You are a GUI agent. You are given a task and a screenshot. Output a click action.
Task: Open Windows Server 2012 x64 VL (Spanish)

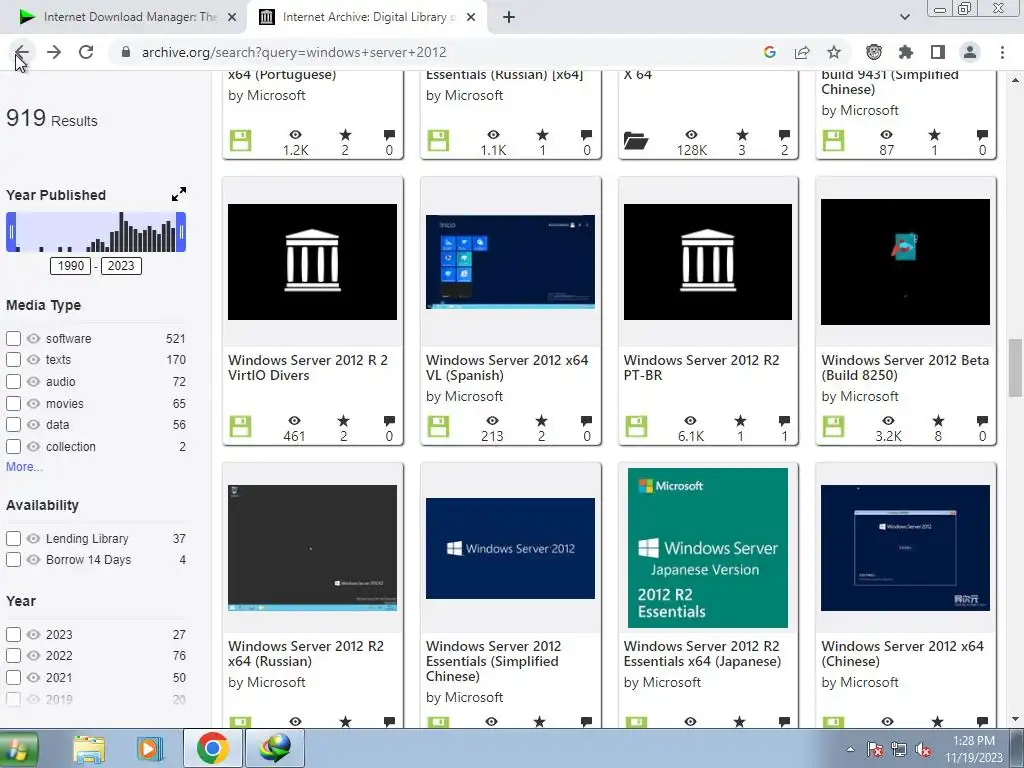pyautogui.click(x=507, y=368)
